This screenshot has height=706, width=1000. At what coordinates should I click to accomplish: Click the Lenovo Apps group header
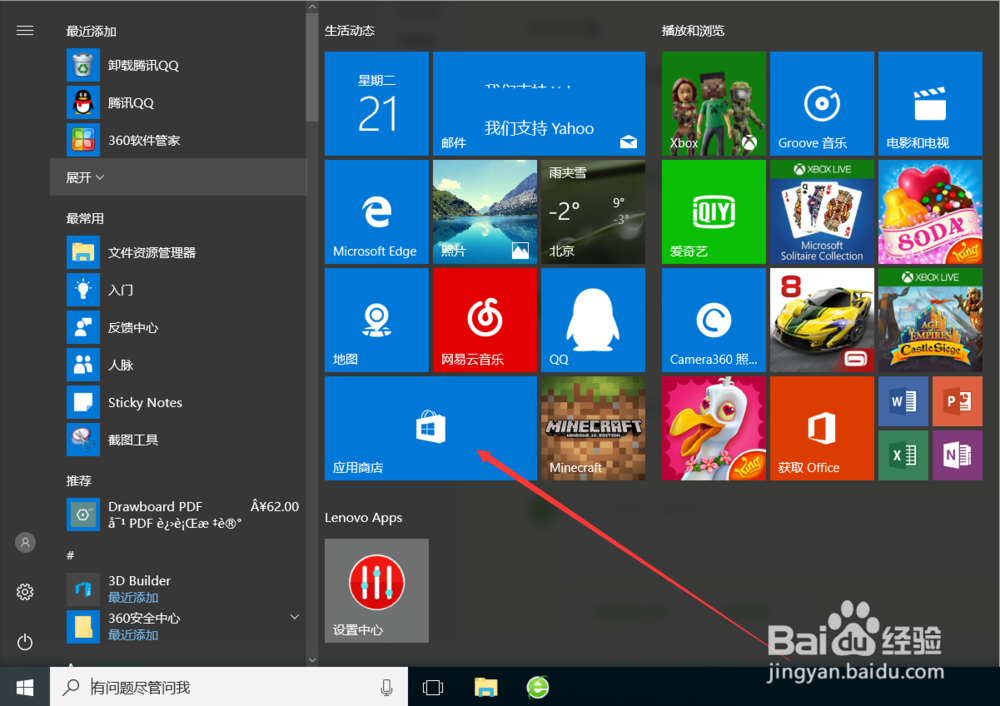tap(364, 518)
